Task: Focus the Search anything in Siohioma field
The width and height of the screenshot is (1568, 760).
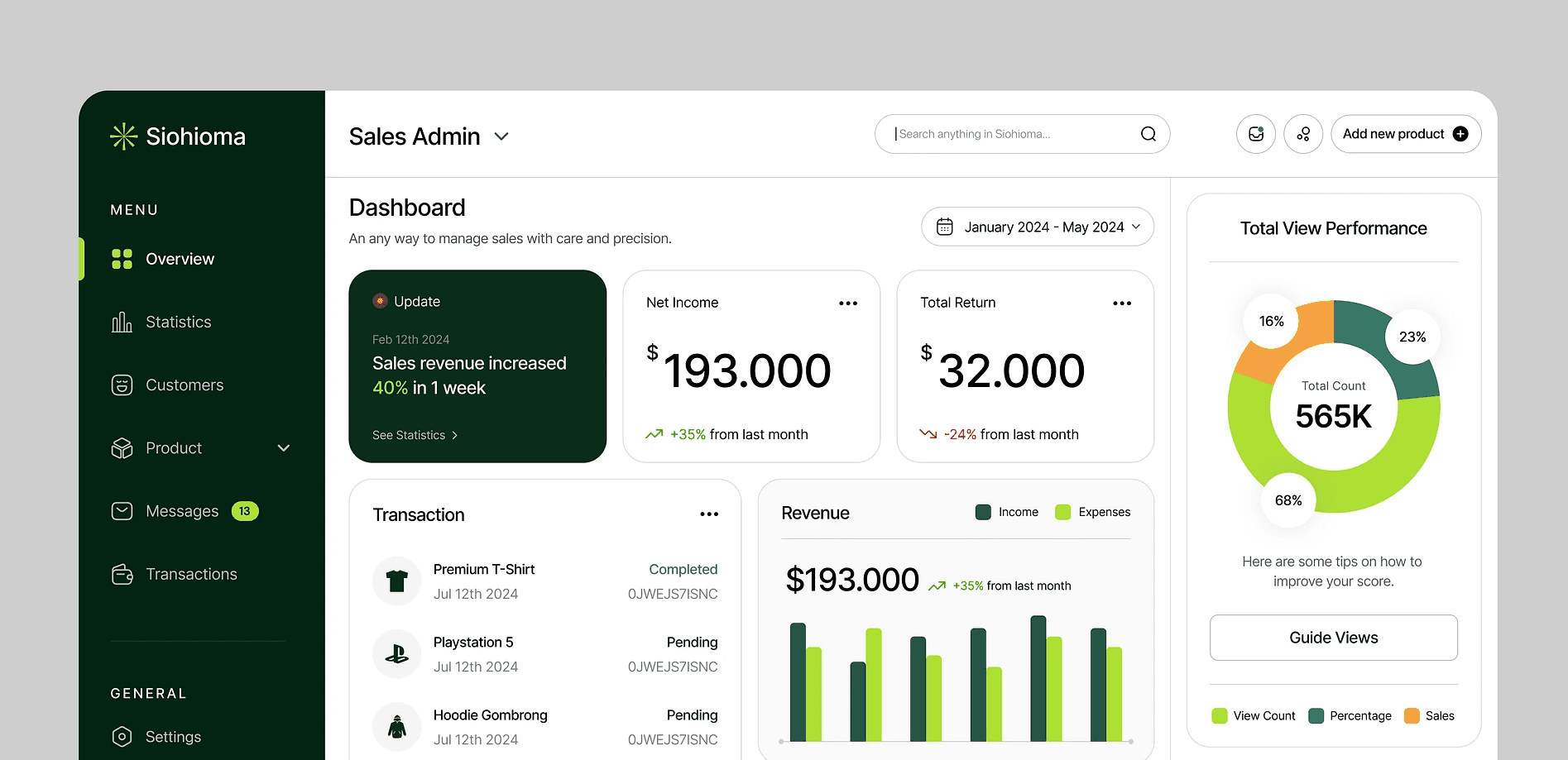Action: coord(1023,134)
